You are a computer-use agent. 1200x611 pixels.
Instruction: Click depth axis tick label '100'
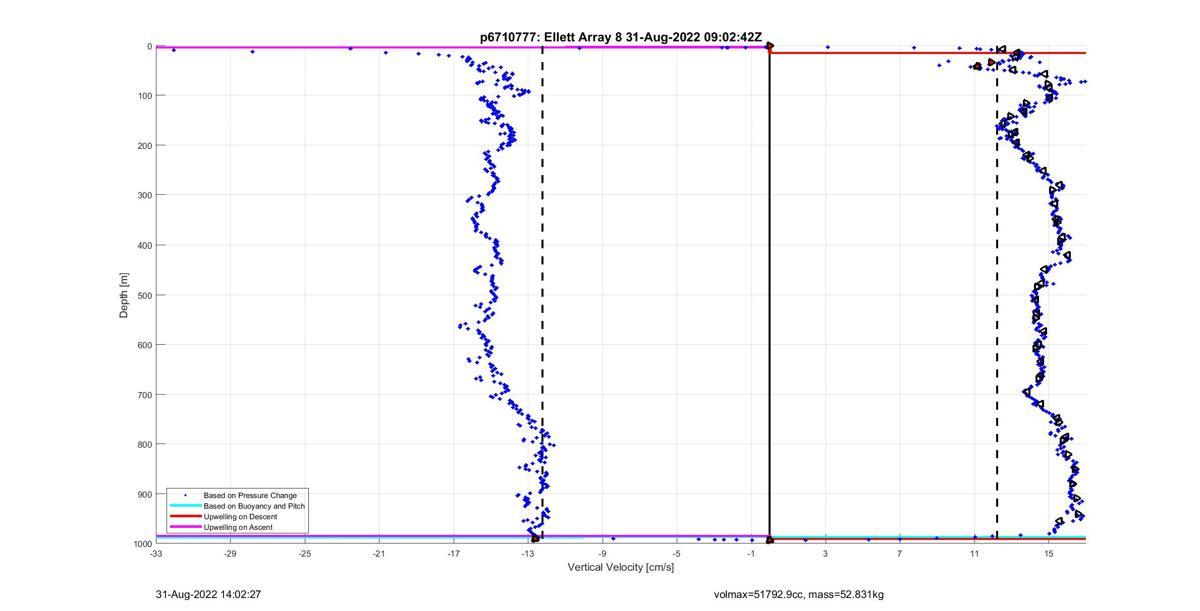point(144,96)
